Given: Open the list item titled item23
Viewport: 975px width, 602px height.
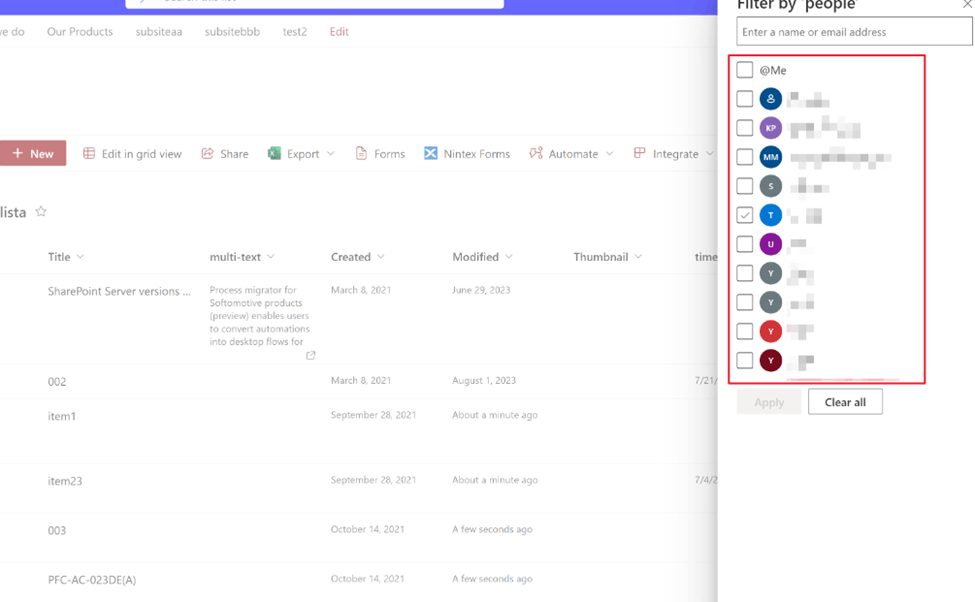Looking at the screenshot, I should point(65,481).
